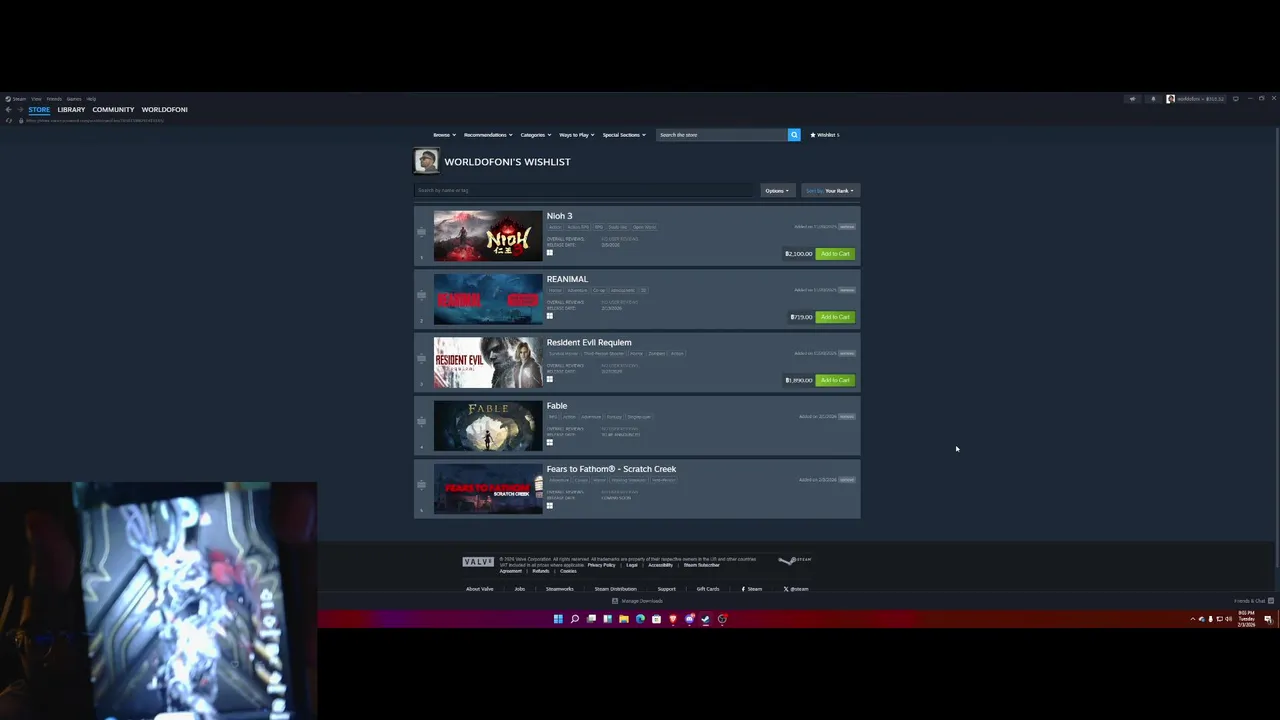Click the blue store search magnifier button
Image resolution: width=1280 pixels, height=720 pixels.
click(794, 135)
